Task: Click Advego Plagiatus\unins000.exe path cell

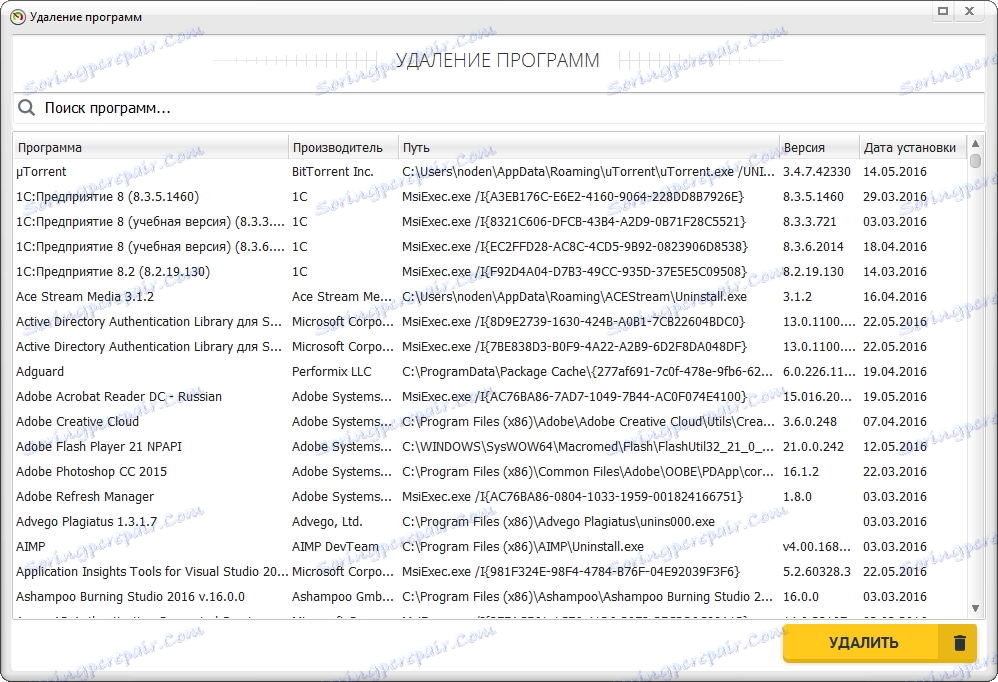Action: [x=558, y=522]
